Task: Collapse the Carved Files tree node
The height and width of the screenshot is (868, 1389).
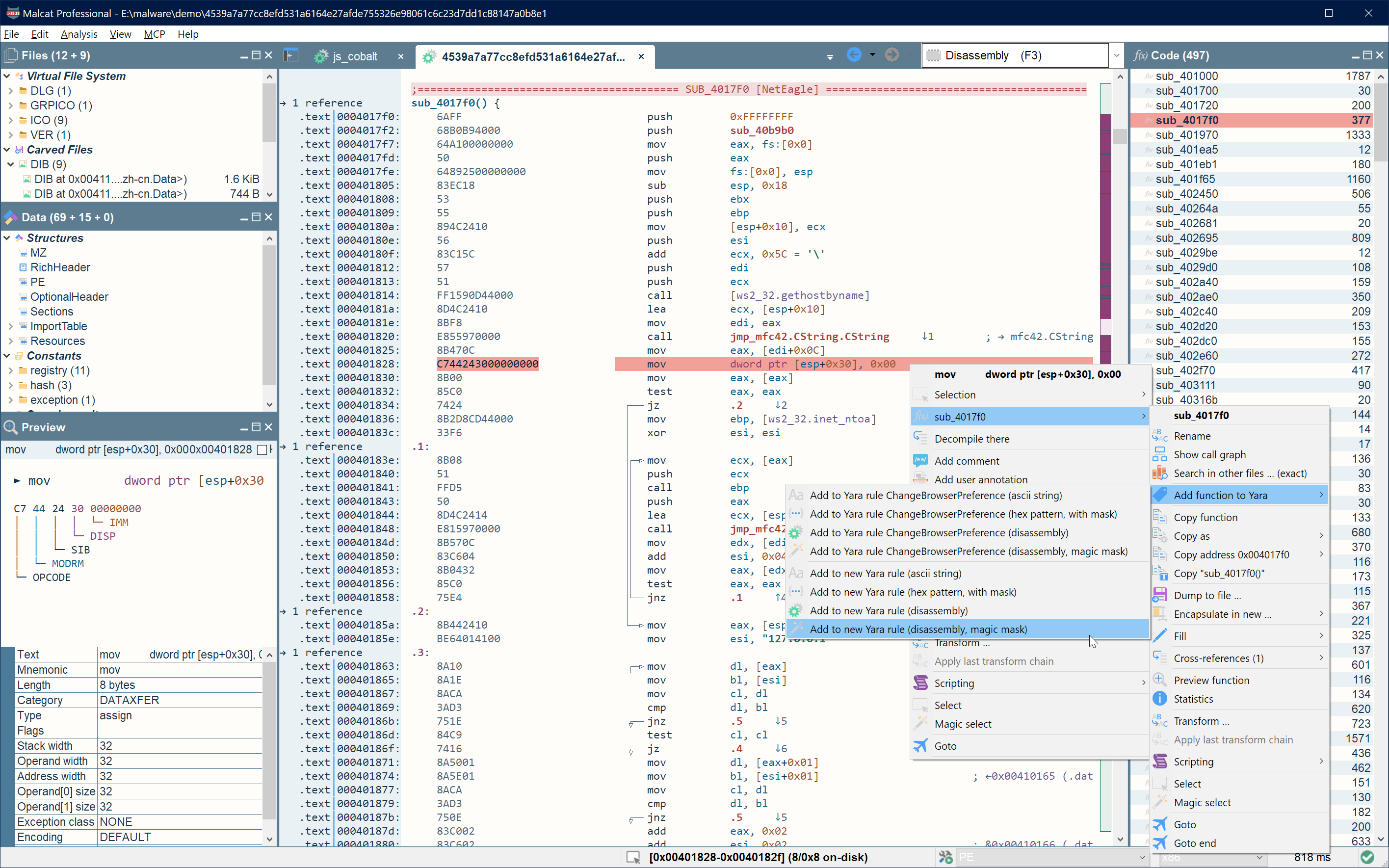Action: 7,149
